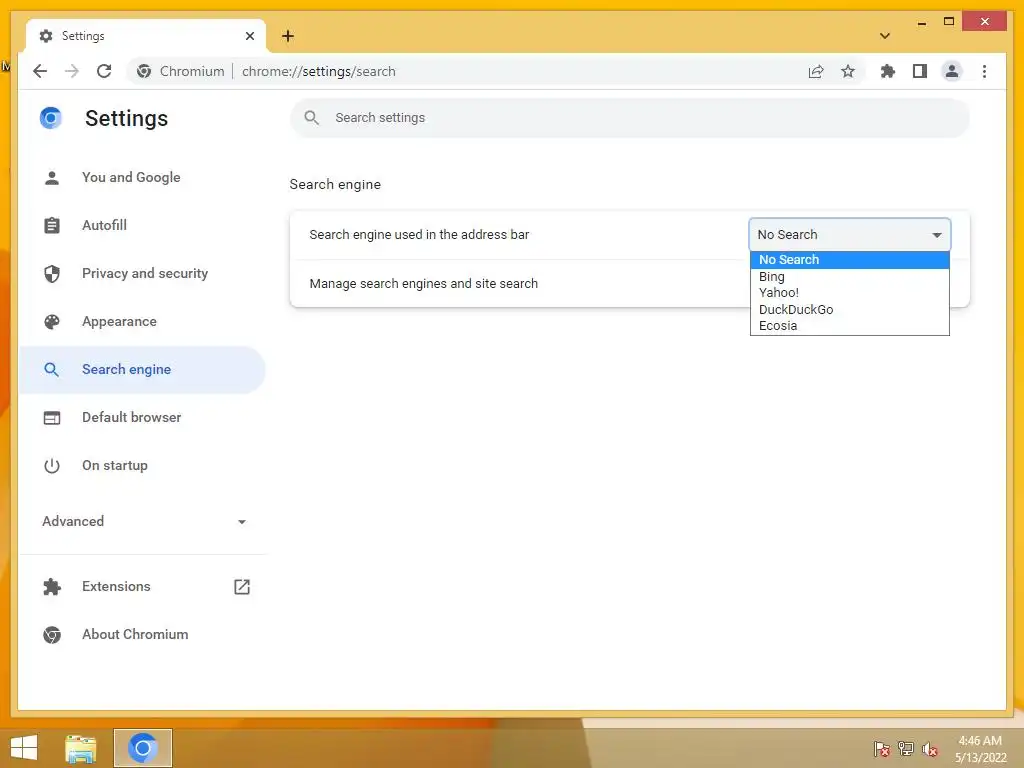This screenshot has width=1024, height=768.
Task: Open the Appearance section
Action: point(142,321)
